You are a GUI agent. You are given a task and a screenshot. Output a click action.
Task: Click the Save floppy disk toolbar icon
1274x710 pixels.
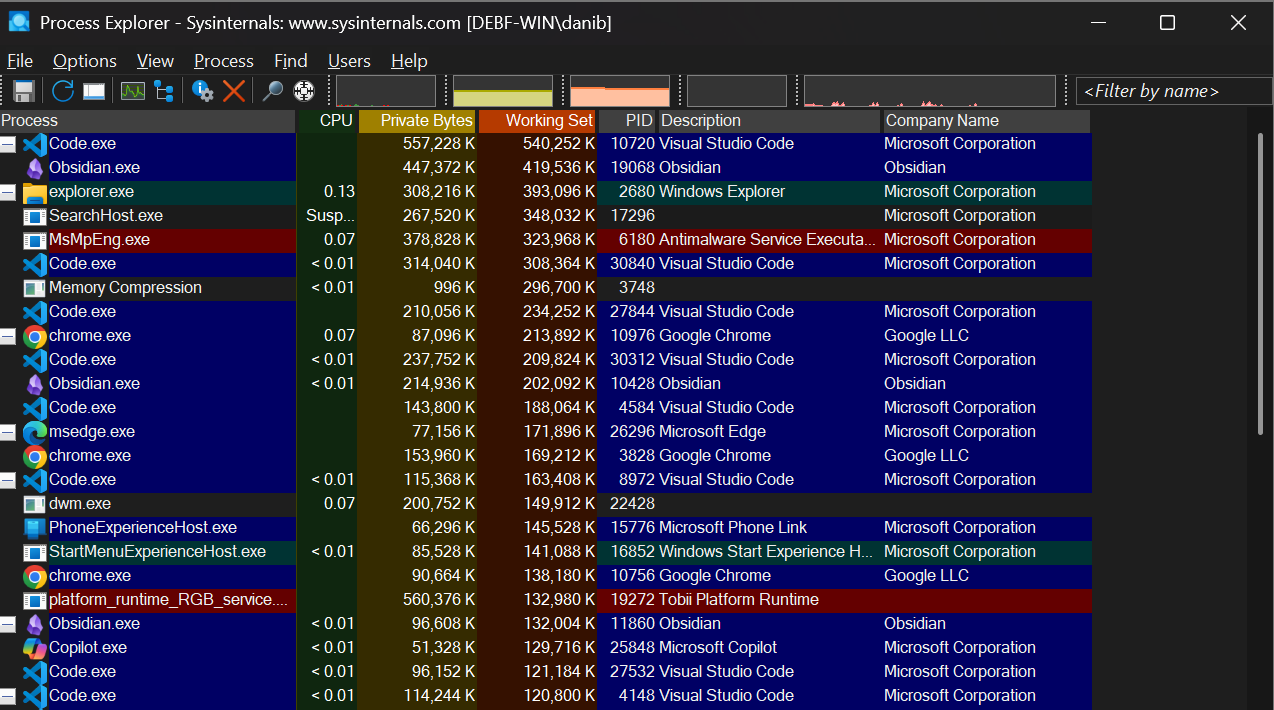tap(24, 91)
